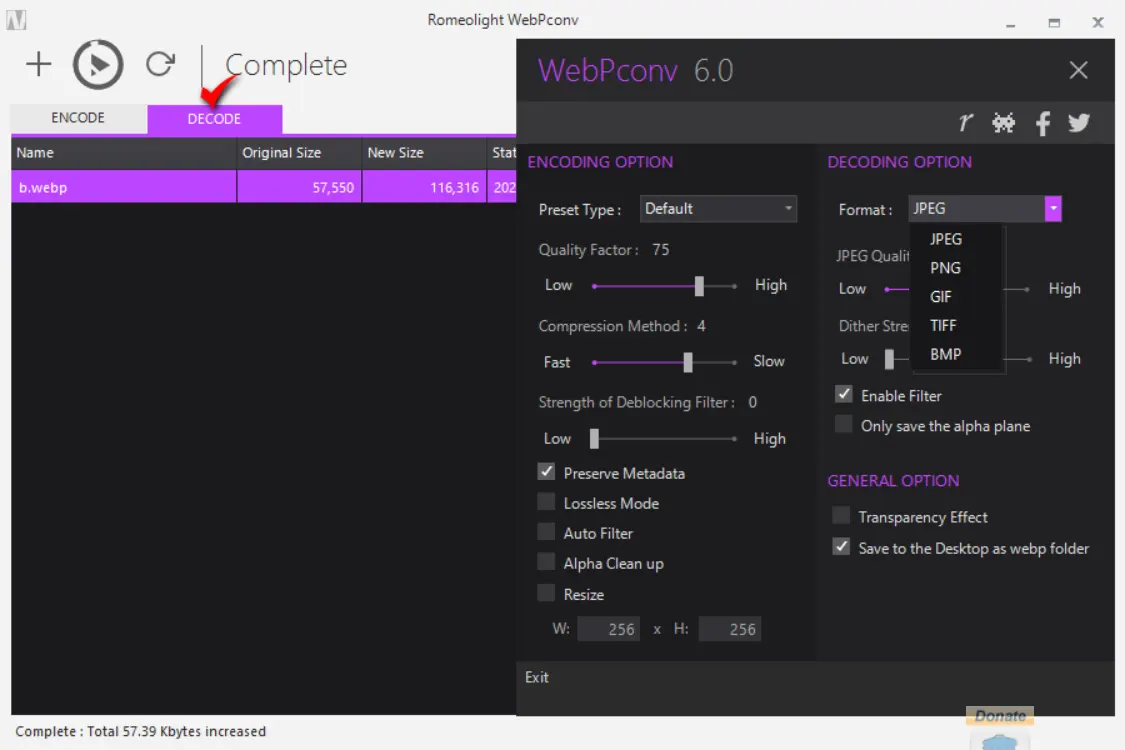Click the 57,550 original size cell
Viewport: 1125px width, 750px height.
point(299,187)
